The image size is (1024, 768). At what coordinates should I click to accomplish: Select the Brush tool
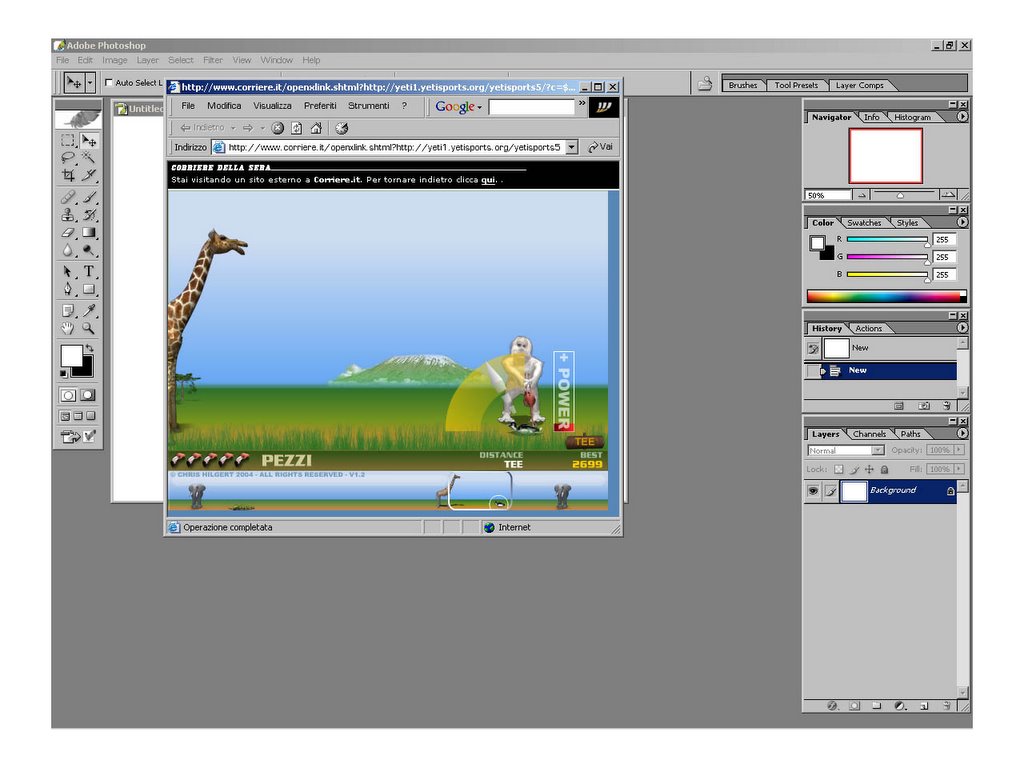point(89,197)
